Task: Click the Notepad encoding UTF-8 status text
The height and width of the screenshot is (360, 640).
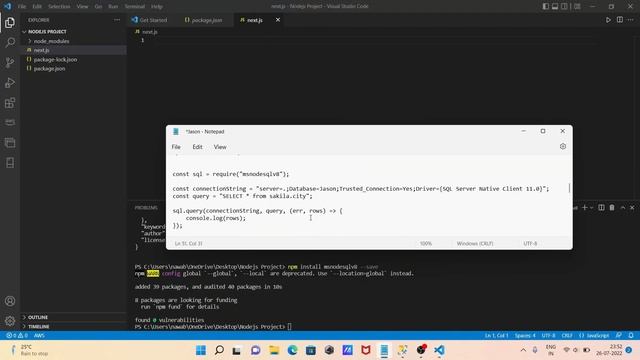Action: [530, 243]
